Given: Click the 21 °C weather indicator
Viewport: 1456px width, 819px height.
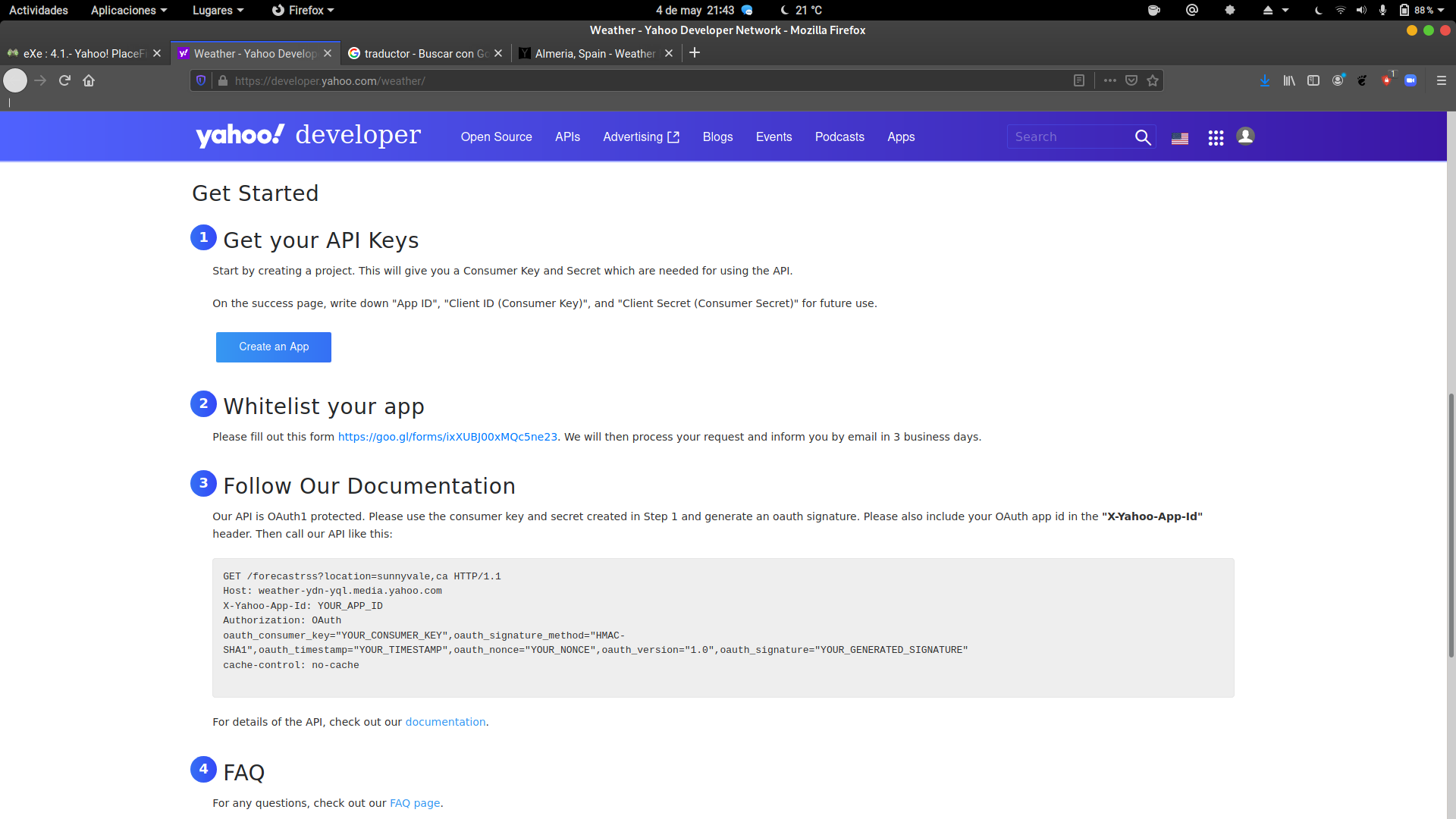Looking at the screenshot, I should point(802,11).
